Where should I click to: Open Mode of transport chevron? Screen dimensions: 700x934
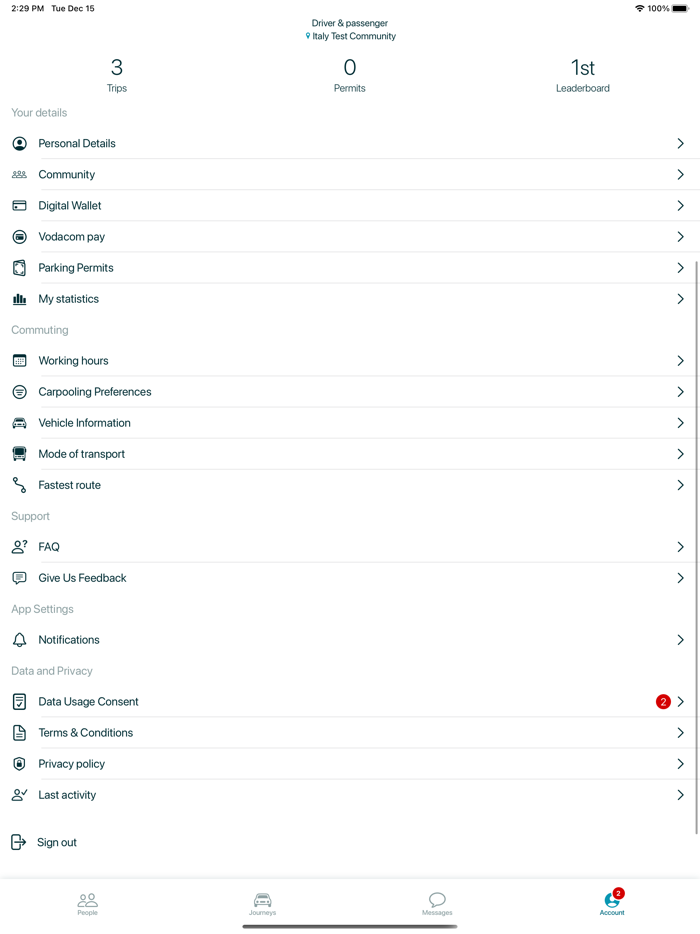pos(680,454)
